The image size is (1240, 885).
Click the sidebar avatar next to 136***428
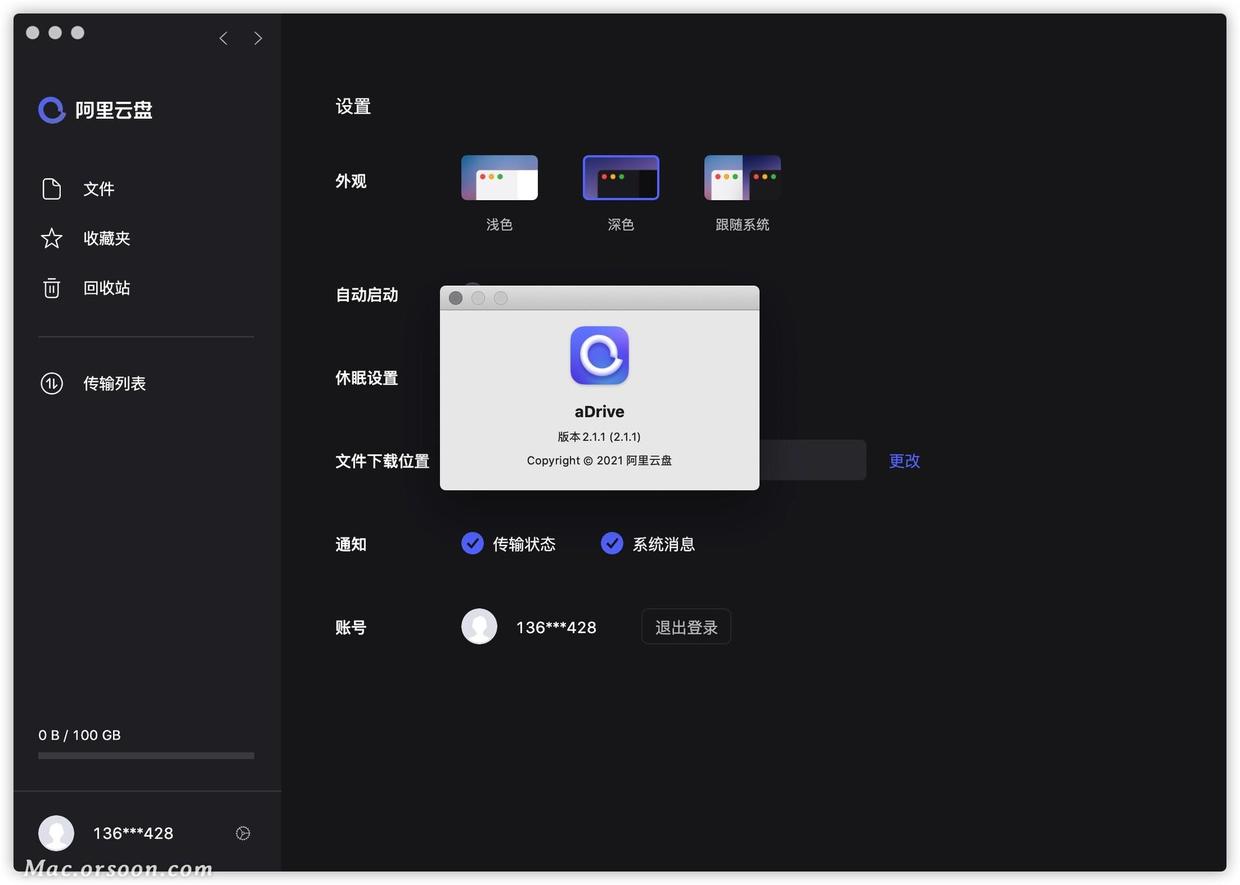pos(56,833)
